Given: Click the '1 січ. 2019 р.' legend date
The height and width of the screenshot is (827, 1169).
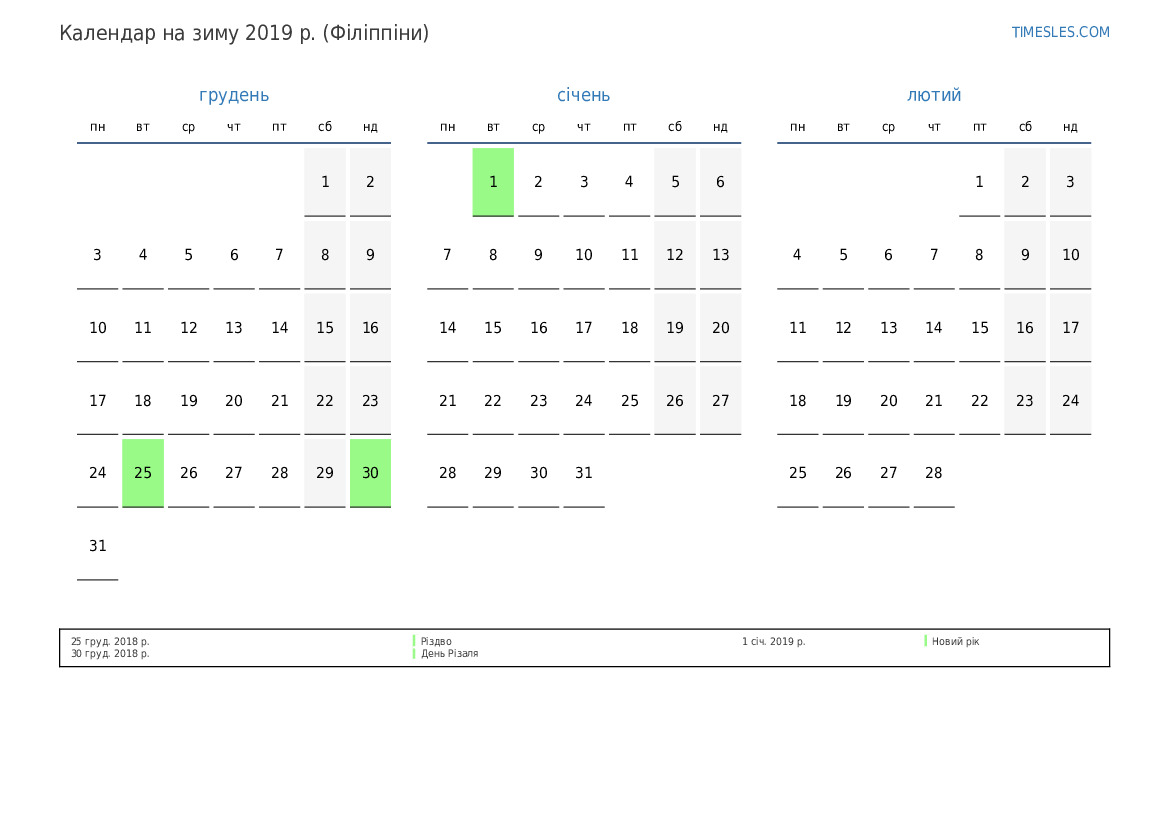Looking at the screenshot, I should (x=773, y=641).
